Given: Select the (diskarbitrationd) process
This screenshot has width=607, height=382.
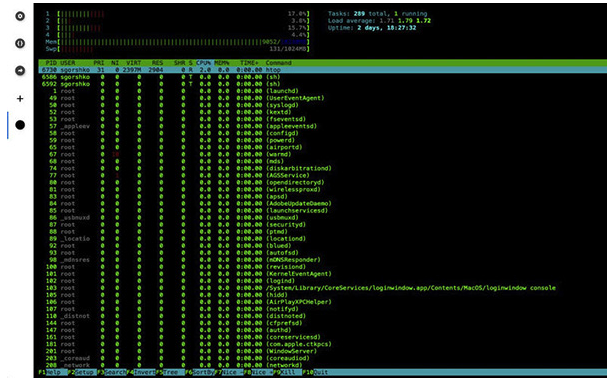Looking at the screenshot, I should (322, 168).
